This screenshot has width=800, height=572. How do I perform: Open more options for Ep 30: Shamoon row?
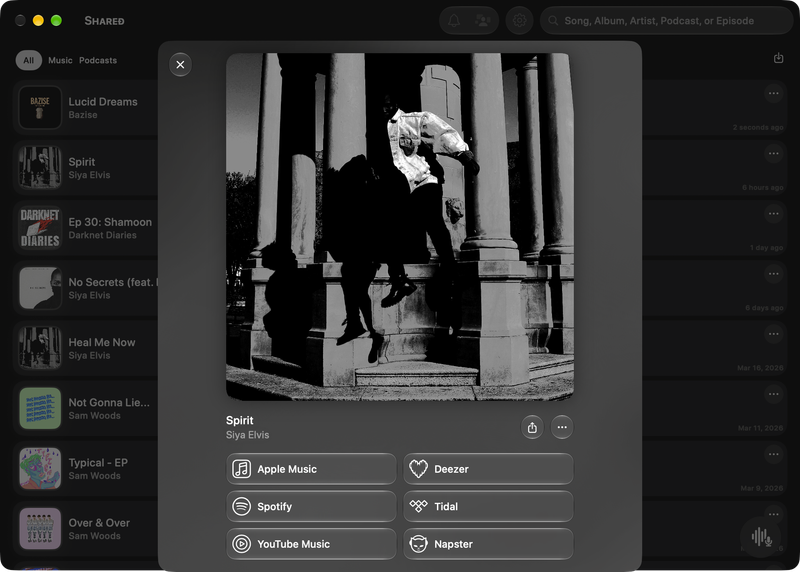click(773, 214)
